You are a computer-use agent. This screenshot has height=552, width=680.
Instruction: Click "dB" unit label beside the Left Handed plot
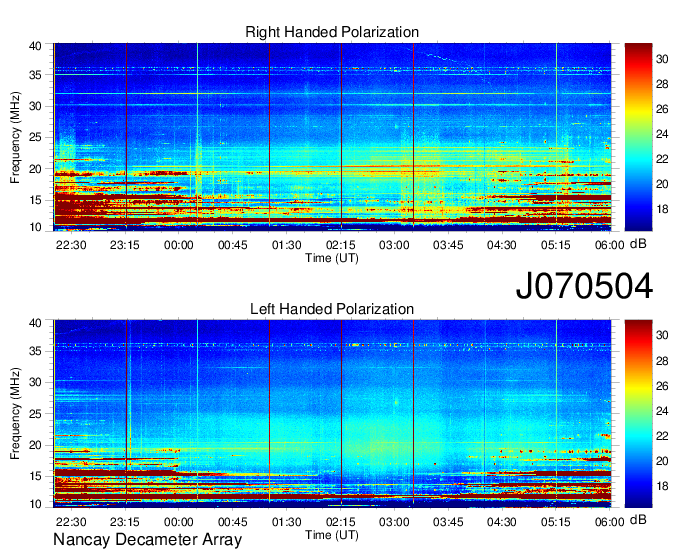tap(638, 519)
